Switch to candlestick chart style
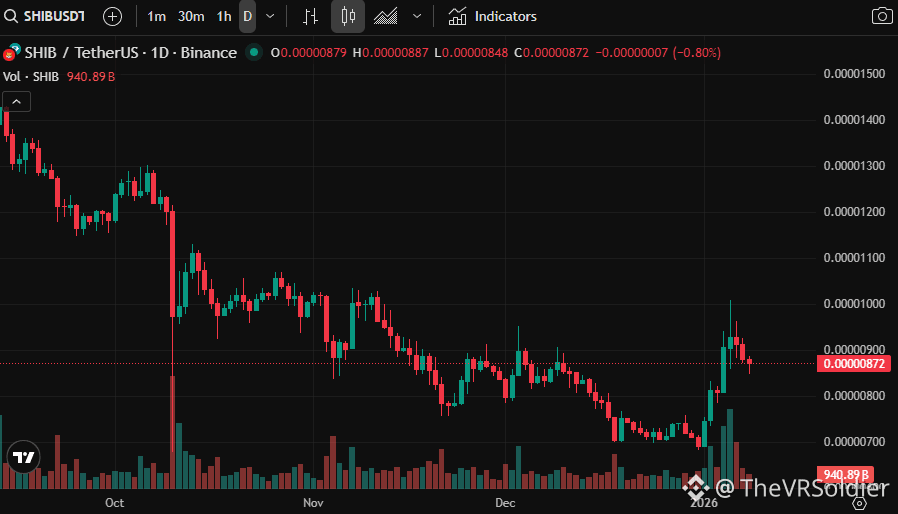Viewport: 898px width, 514px height. point(348,17)
